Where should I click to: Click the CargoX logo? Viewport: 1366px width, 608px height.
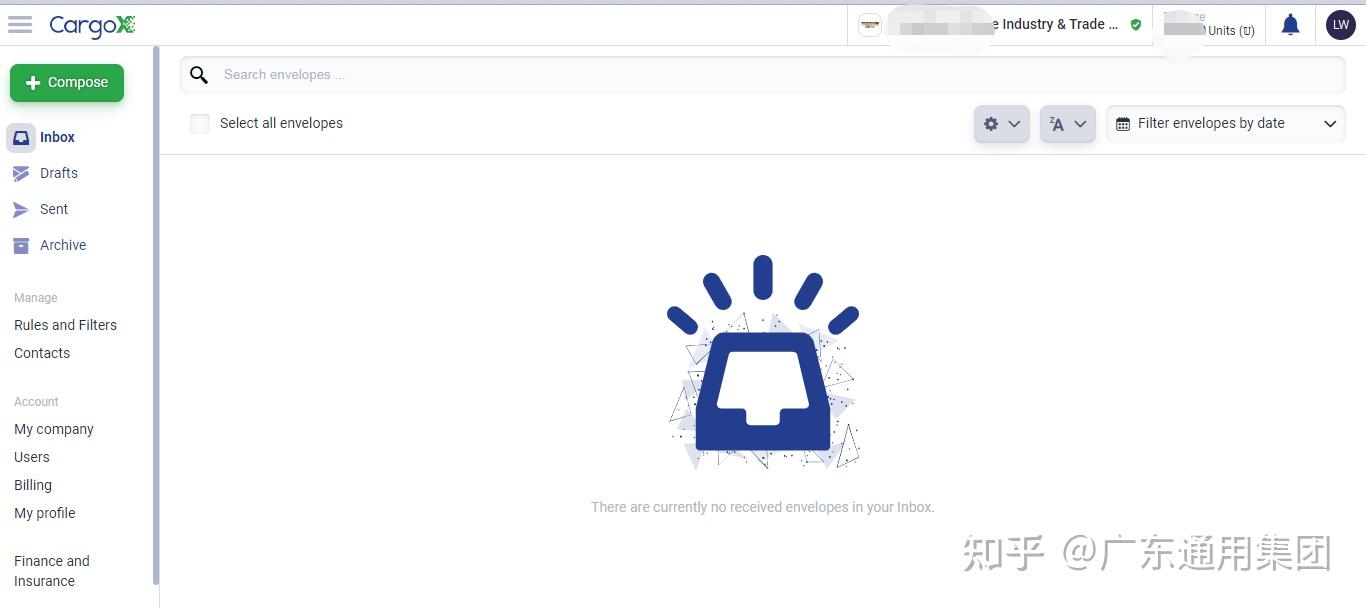click(92, 27)
